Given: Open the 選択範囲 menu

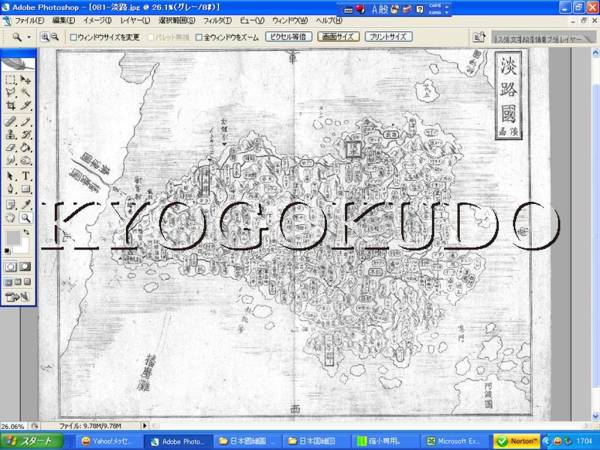Looking at the screenshot, I should point(177,20).
